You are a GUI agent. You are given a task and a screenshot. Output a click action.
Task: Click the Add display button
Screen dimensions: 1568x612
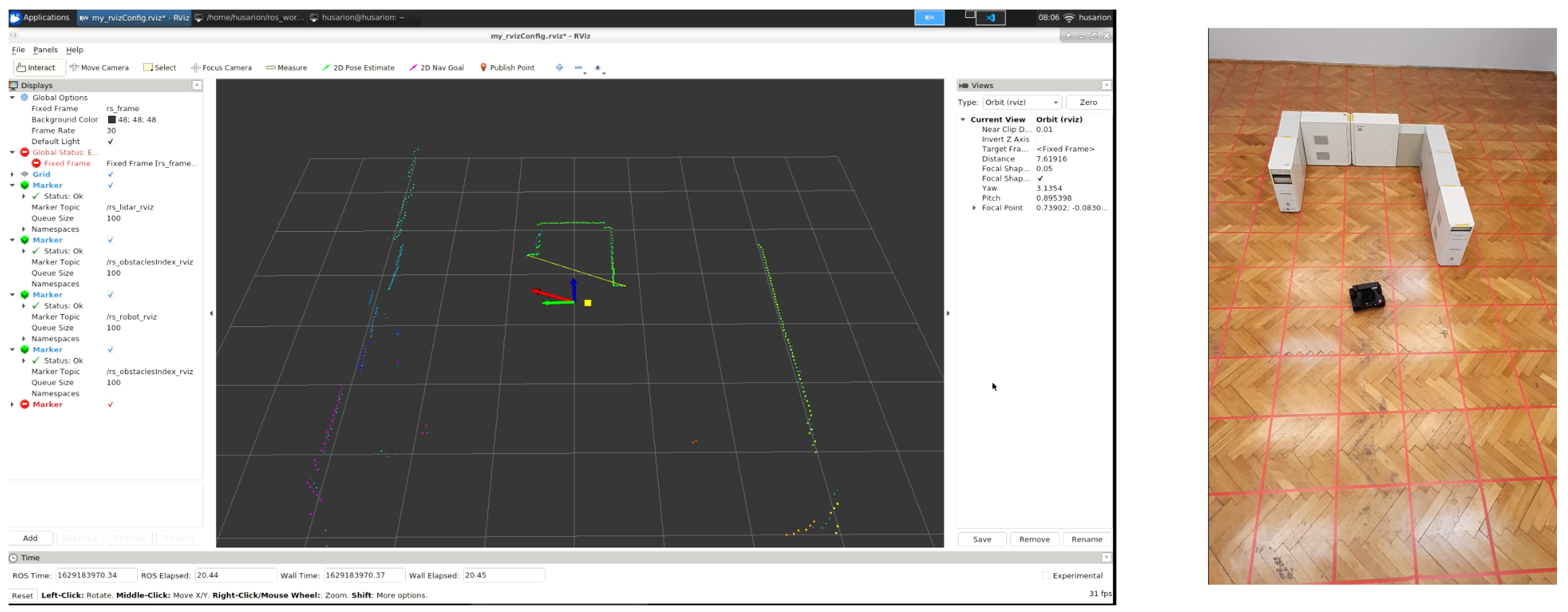coord(30,538)
